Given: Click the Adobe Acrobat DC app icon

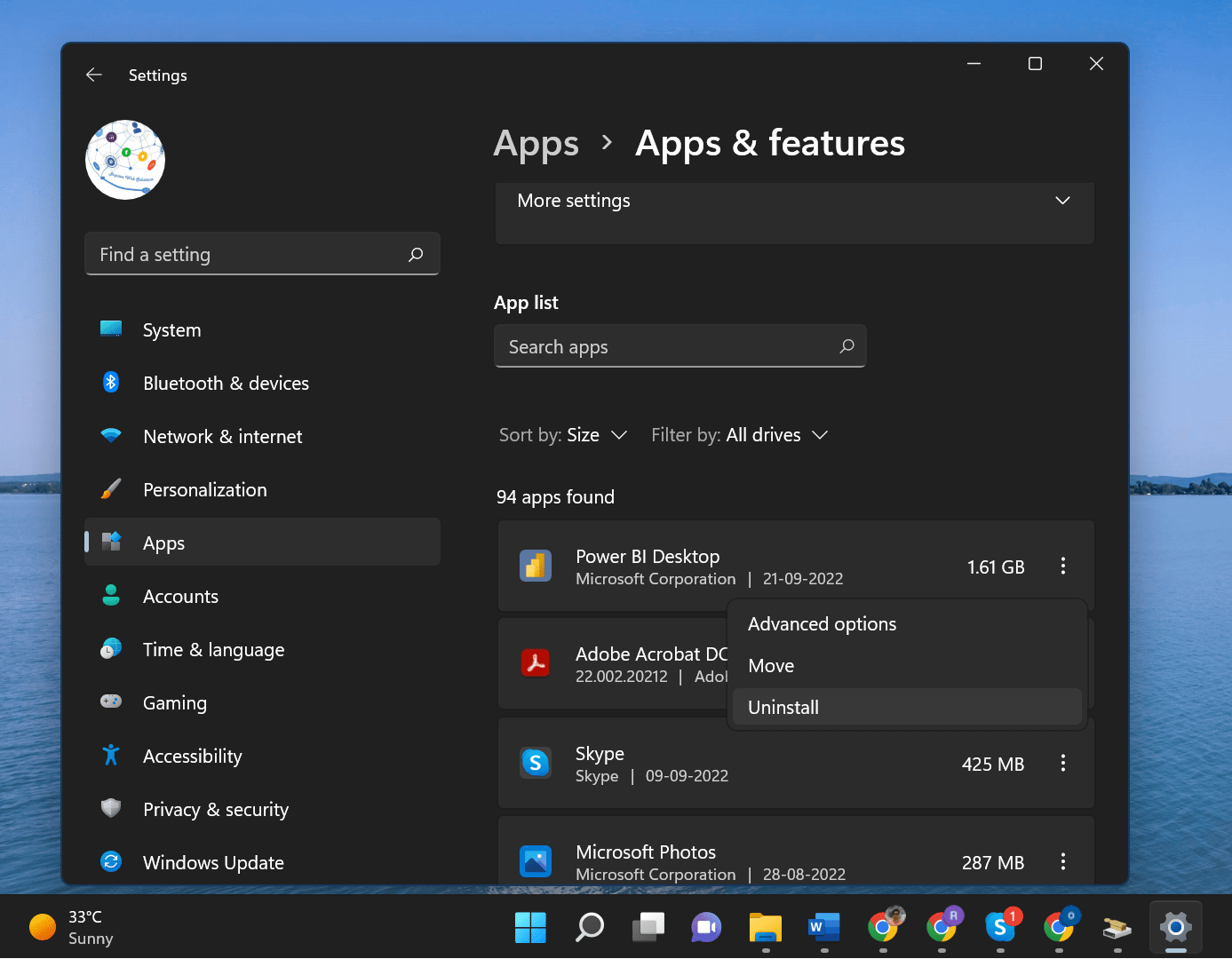Looking at the screenshot, I should [536, 663].
